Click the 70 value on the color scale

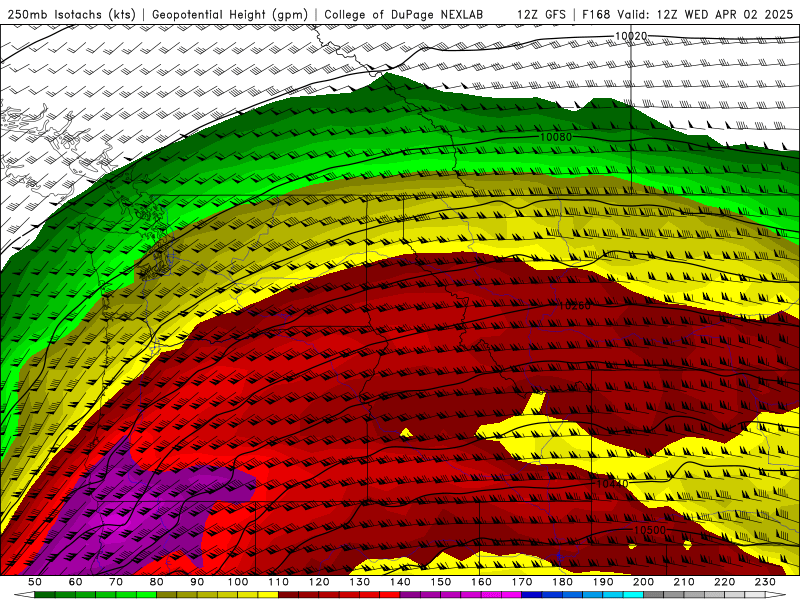116,582
